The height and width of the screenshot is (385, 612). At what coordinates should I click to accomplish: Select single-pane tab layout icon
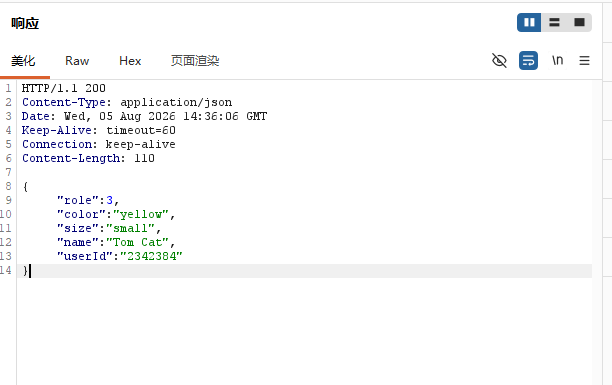[x=580, y=22]
